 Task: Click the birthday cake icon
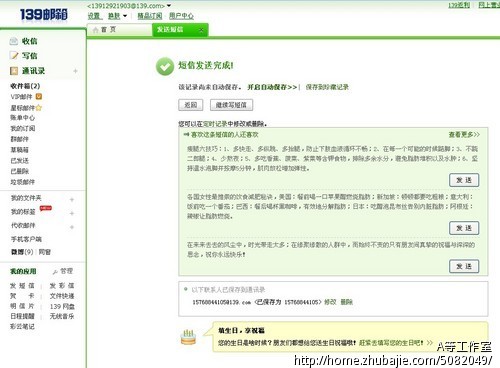pos(188,337)
